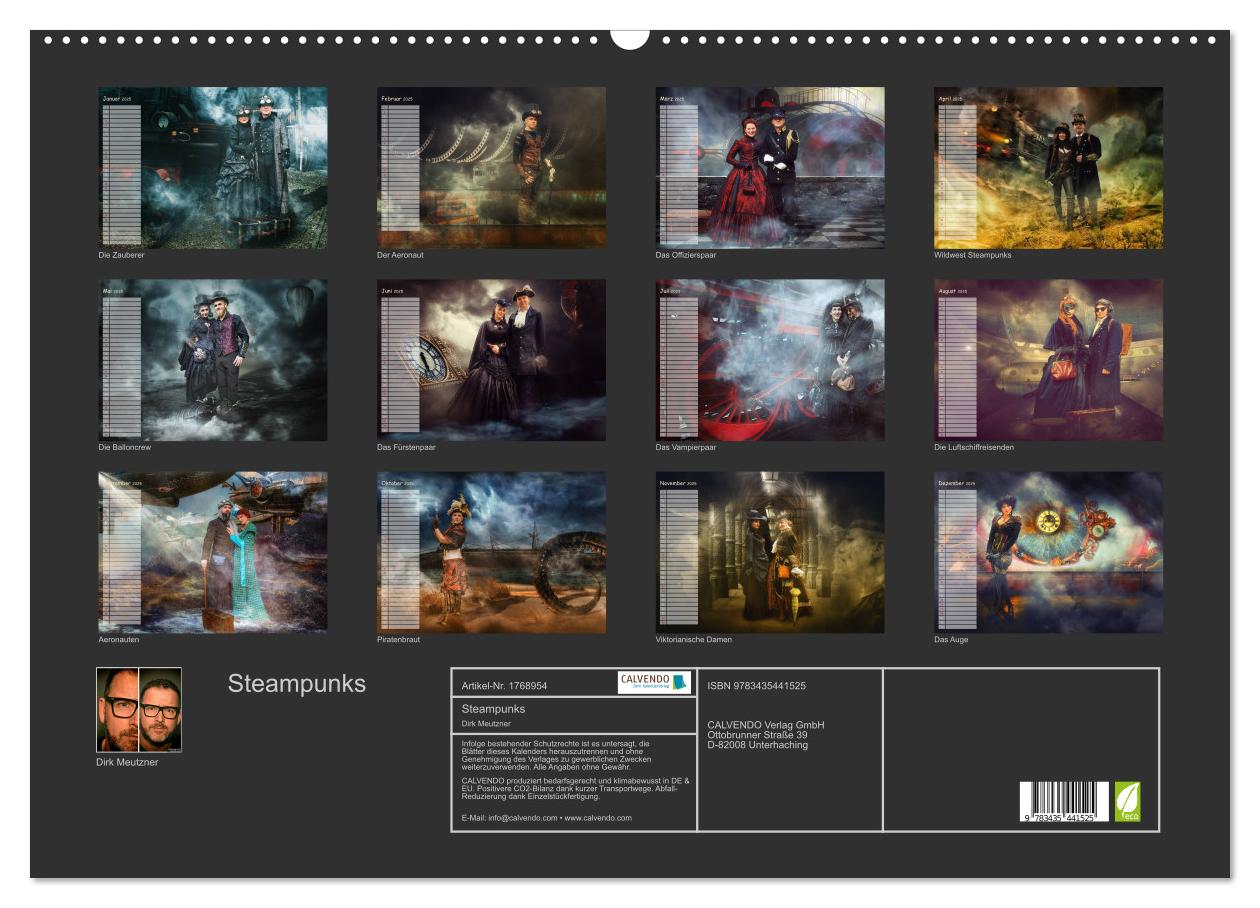Click the Die Balloncrew caption text
The height and width of the screenshot is (908, 1260).
click(124, 447)
